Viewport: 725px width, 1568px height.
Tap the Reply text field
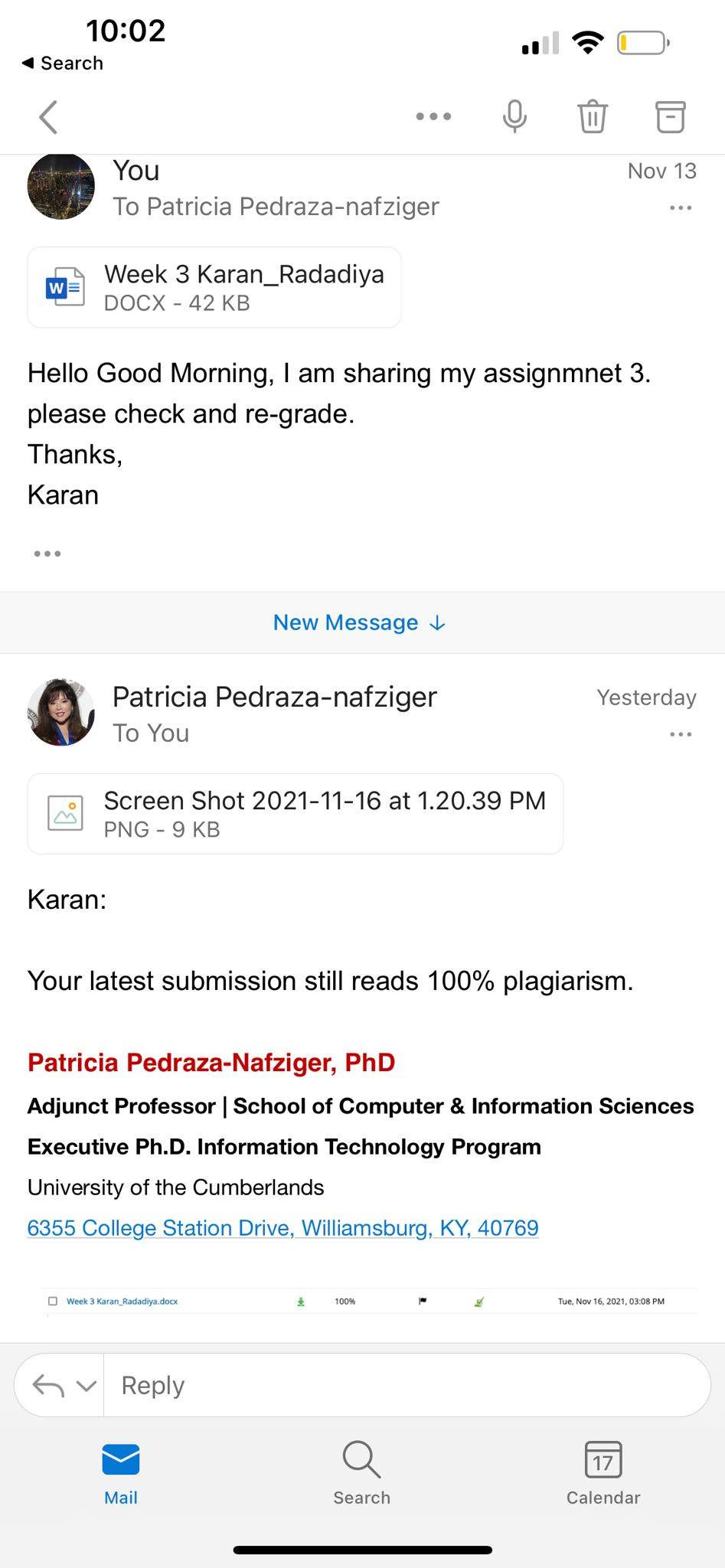(407, 1385)
